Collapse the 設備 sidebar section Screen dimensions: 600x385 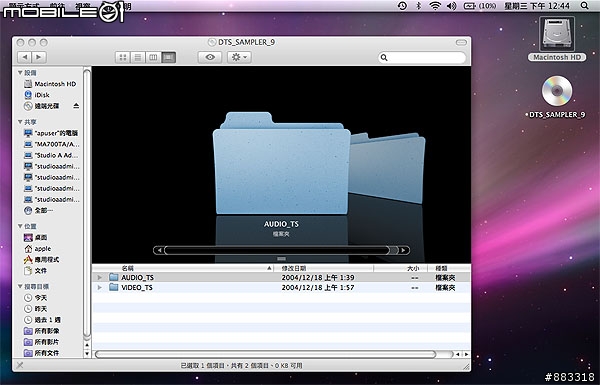pyautogui.click(x=20, y=73)
